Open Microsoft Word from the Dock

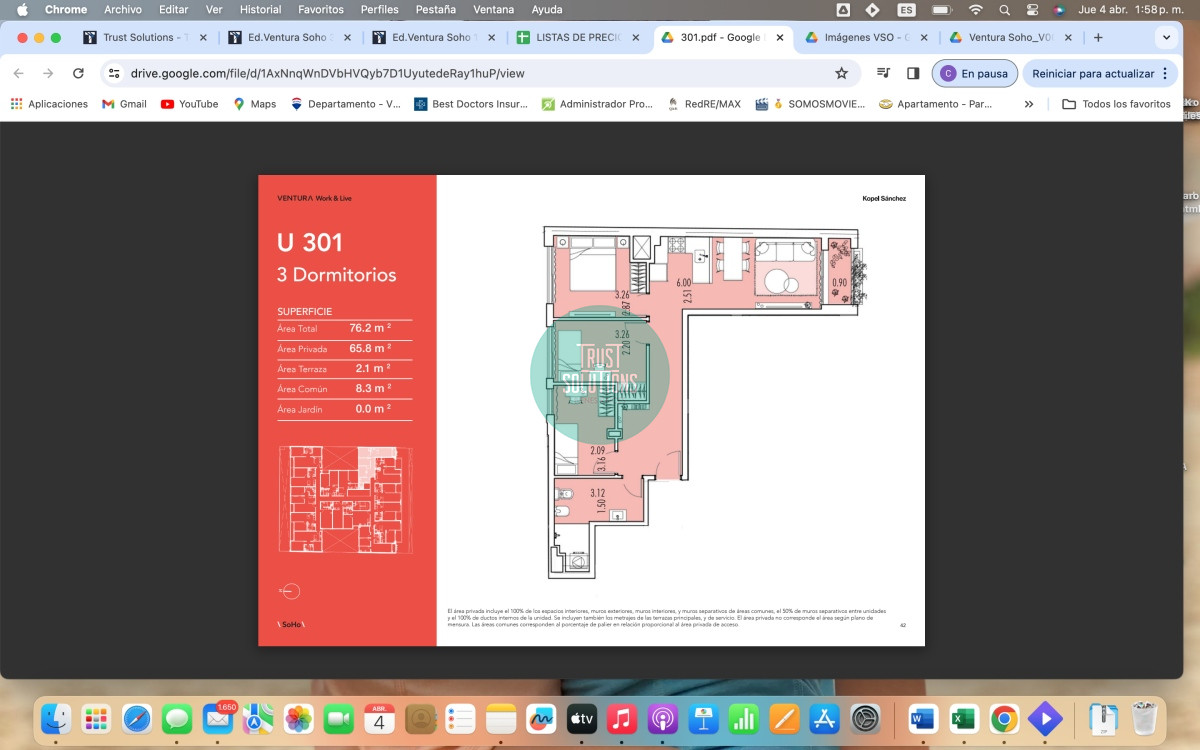tap(923, 718)
